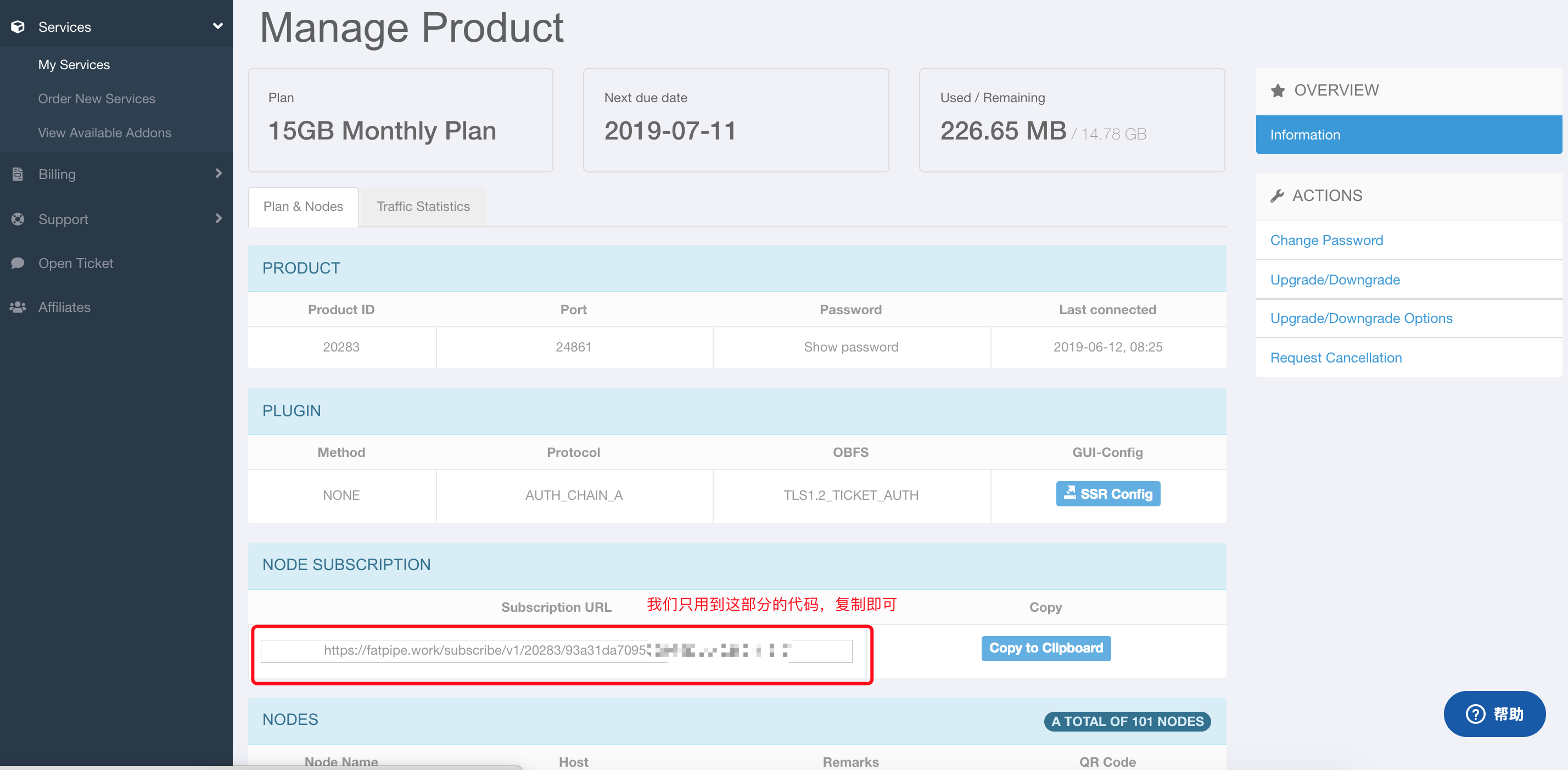1568x770 pixels.
Task: Click the Affiliates people icon
Action: 18,307
